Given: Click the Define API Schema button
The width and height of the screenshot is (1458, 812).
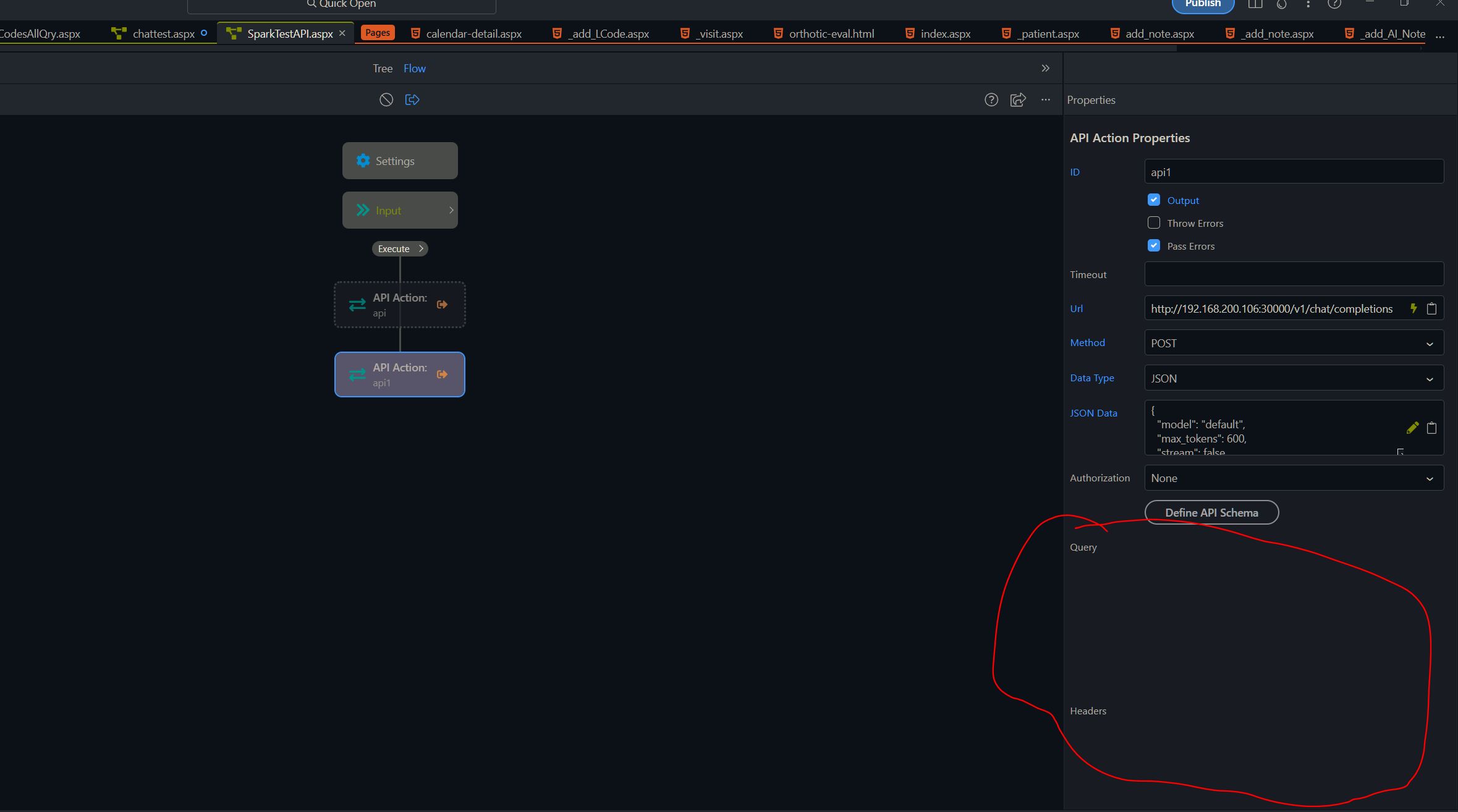Looking at the screenshot, I should point(1211,512).
